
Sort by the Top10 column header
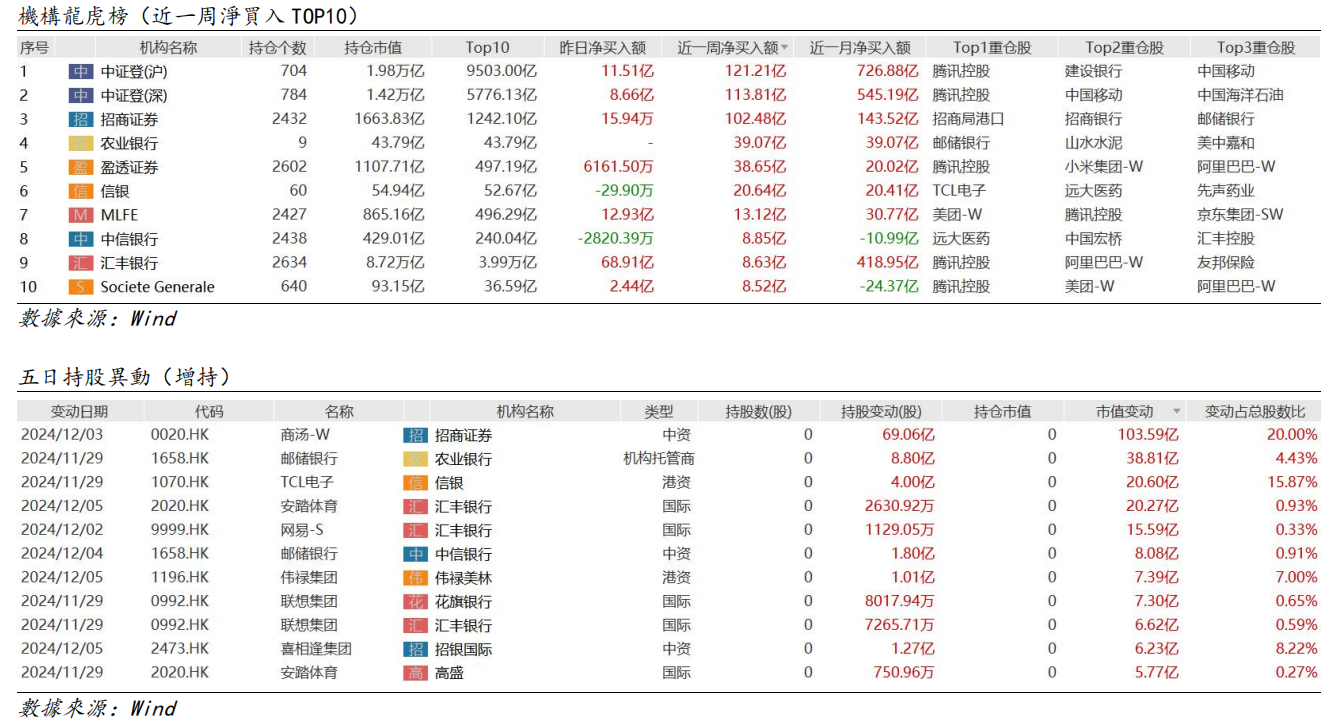point(488,47)
